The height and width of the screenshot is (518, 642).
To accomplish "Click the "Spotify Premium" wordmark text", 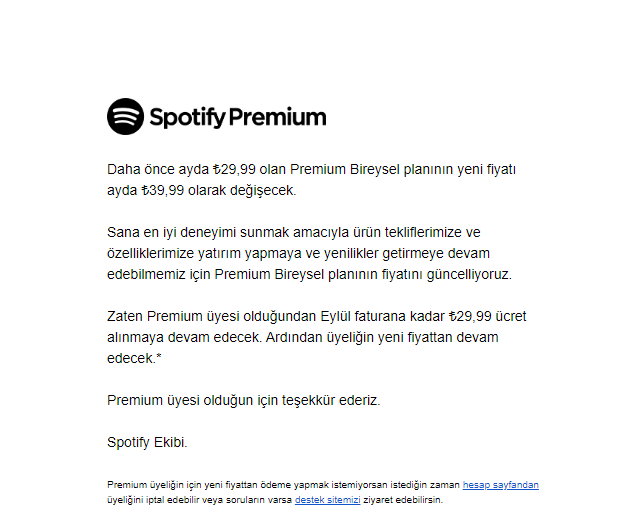I will pos(238,117).
